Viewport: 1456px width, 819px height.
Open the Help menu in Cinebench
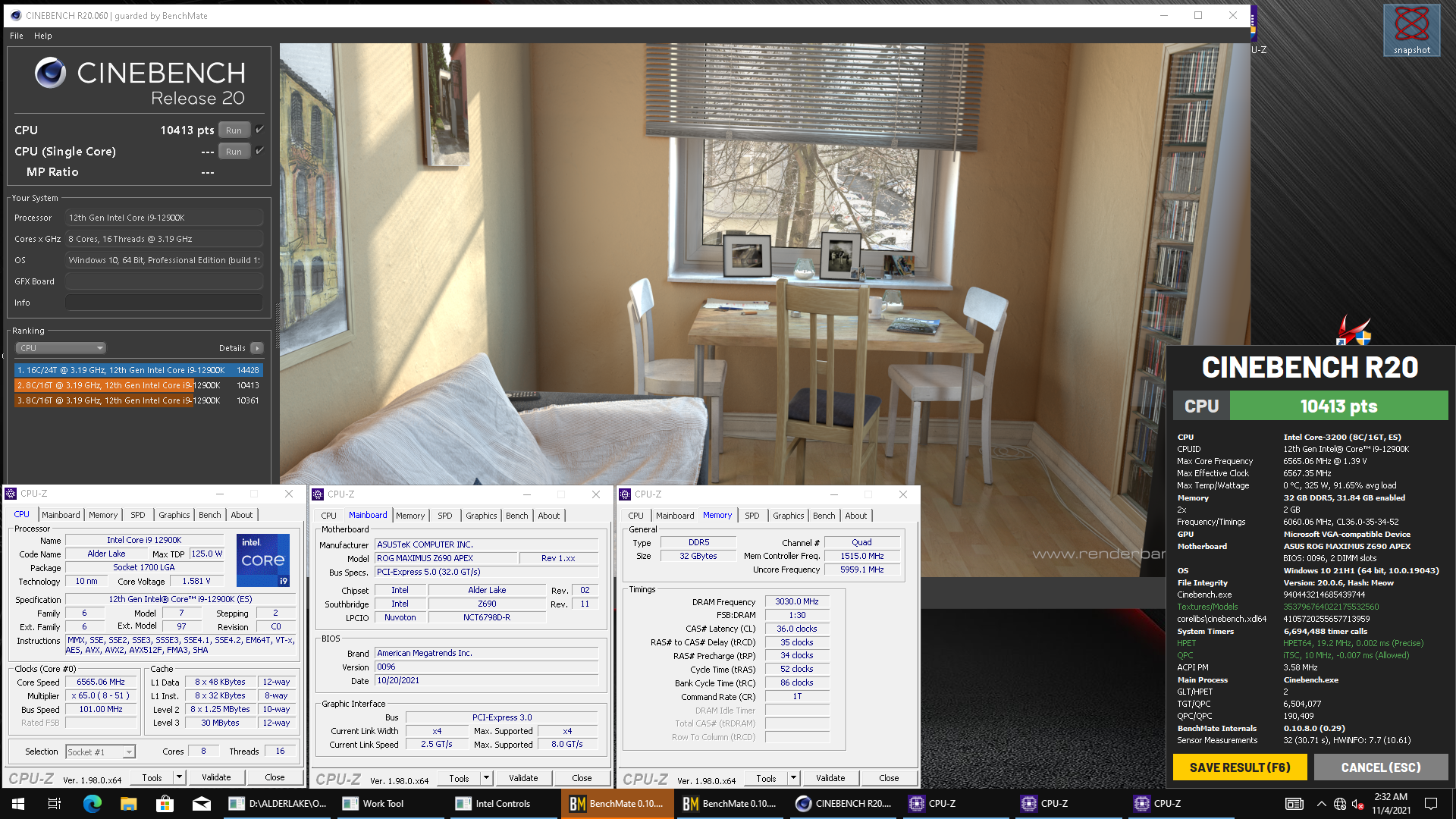click(x=43, y=36)
